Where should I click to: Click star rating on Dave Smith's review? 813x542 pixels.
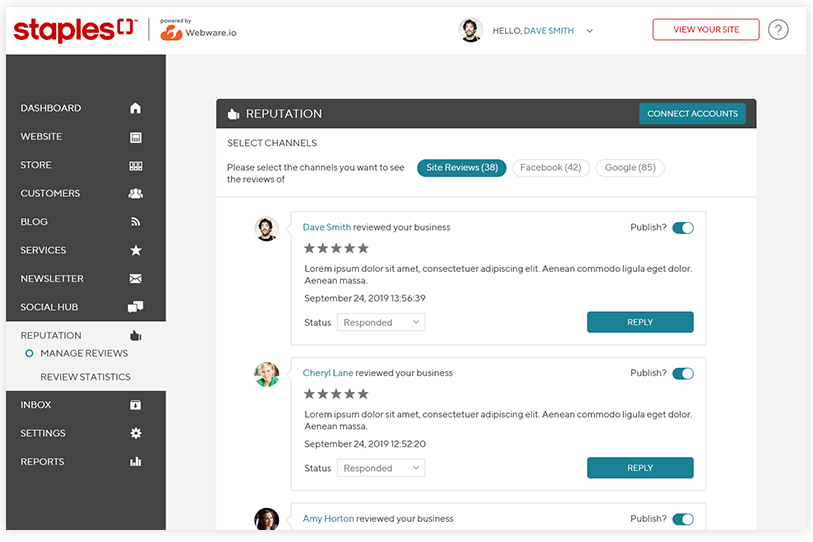pos(336,248)
